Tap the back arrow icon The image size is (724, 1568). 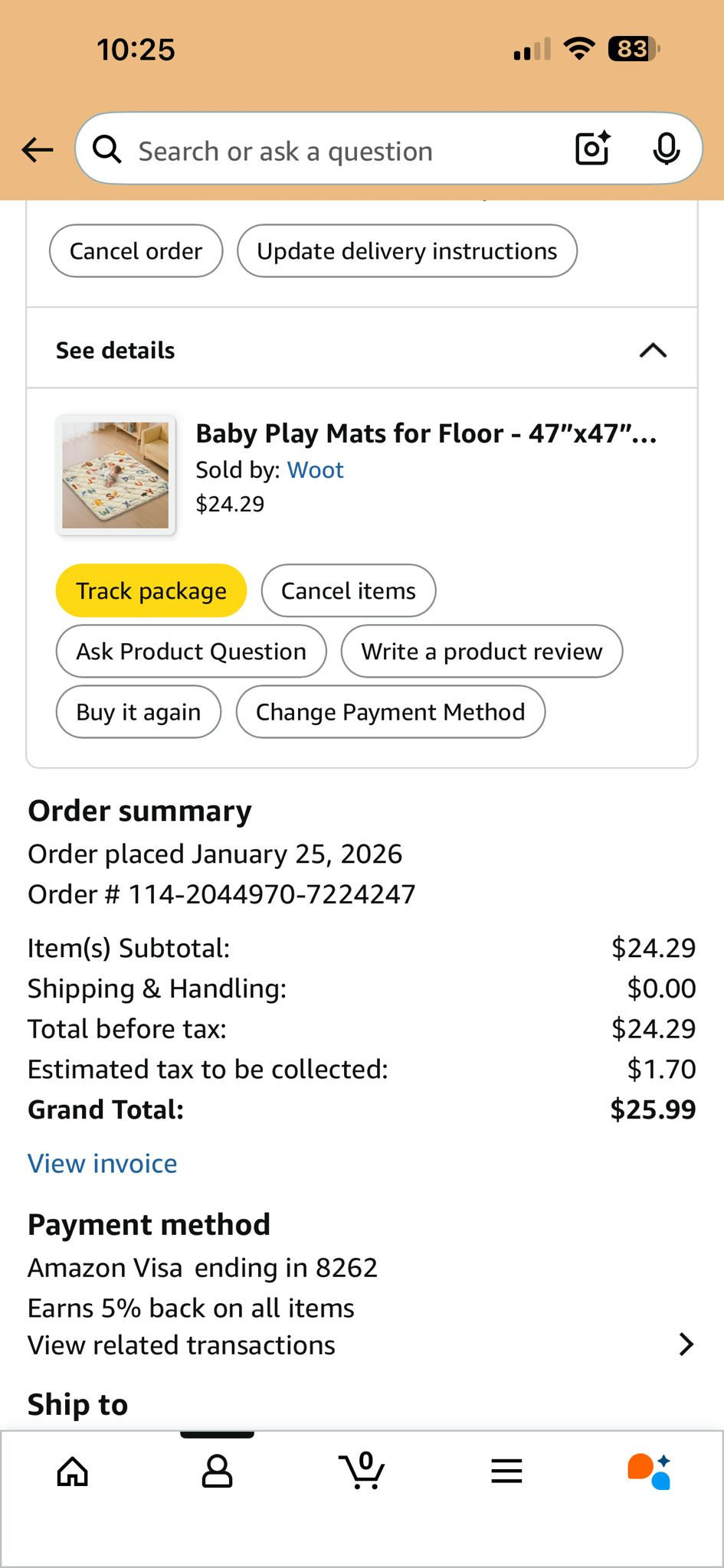38,150
